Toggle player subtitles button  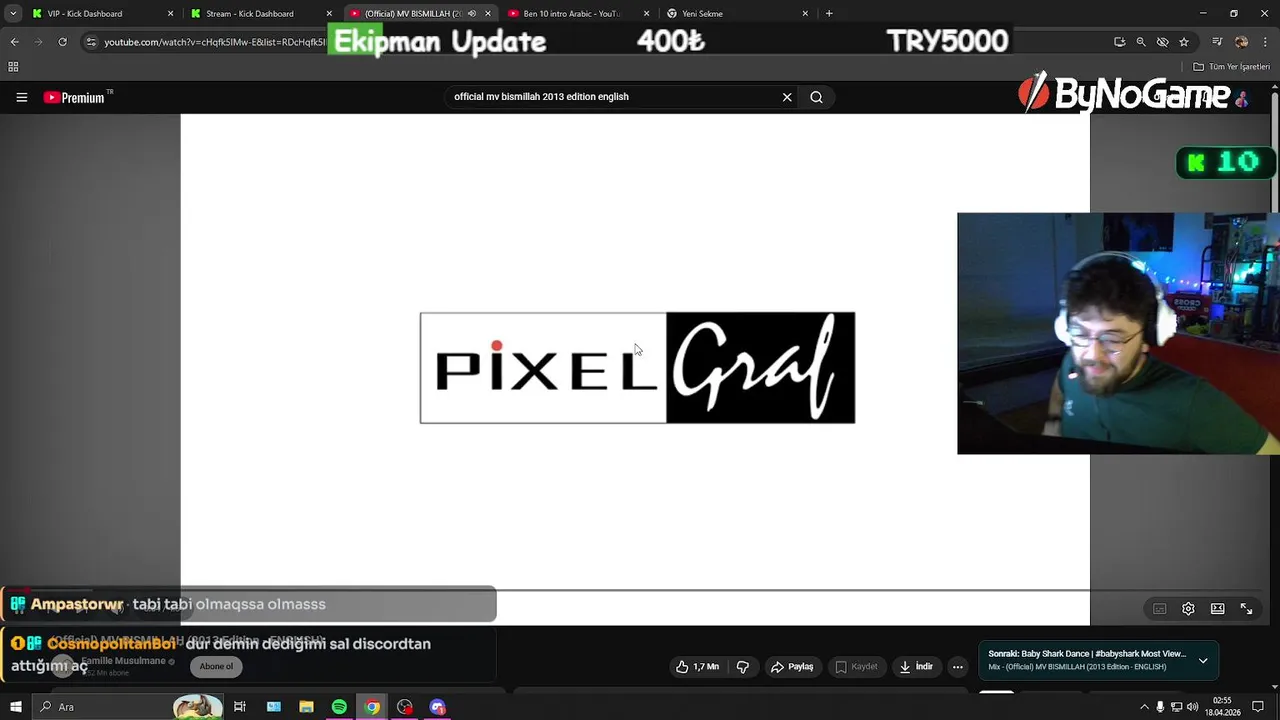1159,609
